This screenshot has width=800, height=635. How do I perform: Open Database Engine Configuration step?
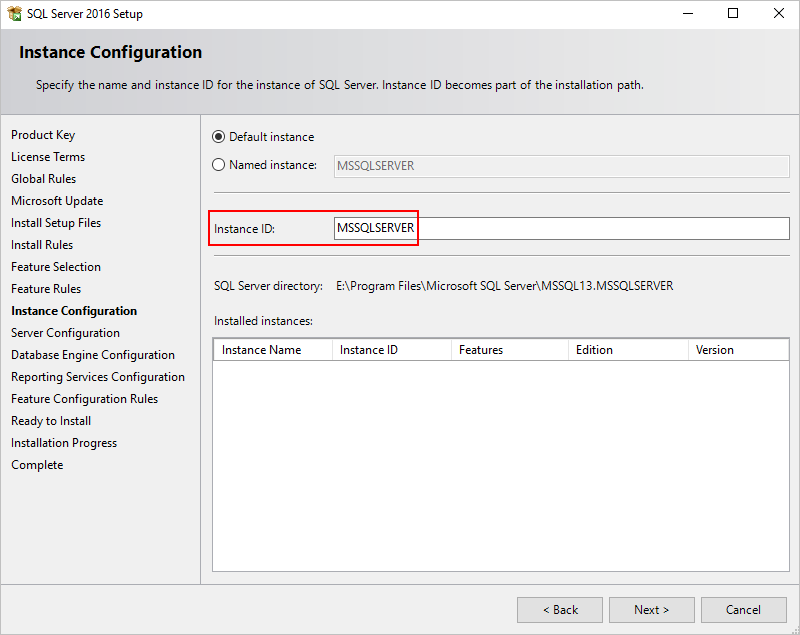(93, 355)
